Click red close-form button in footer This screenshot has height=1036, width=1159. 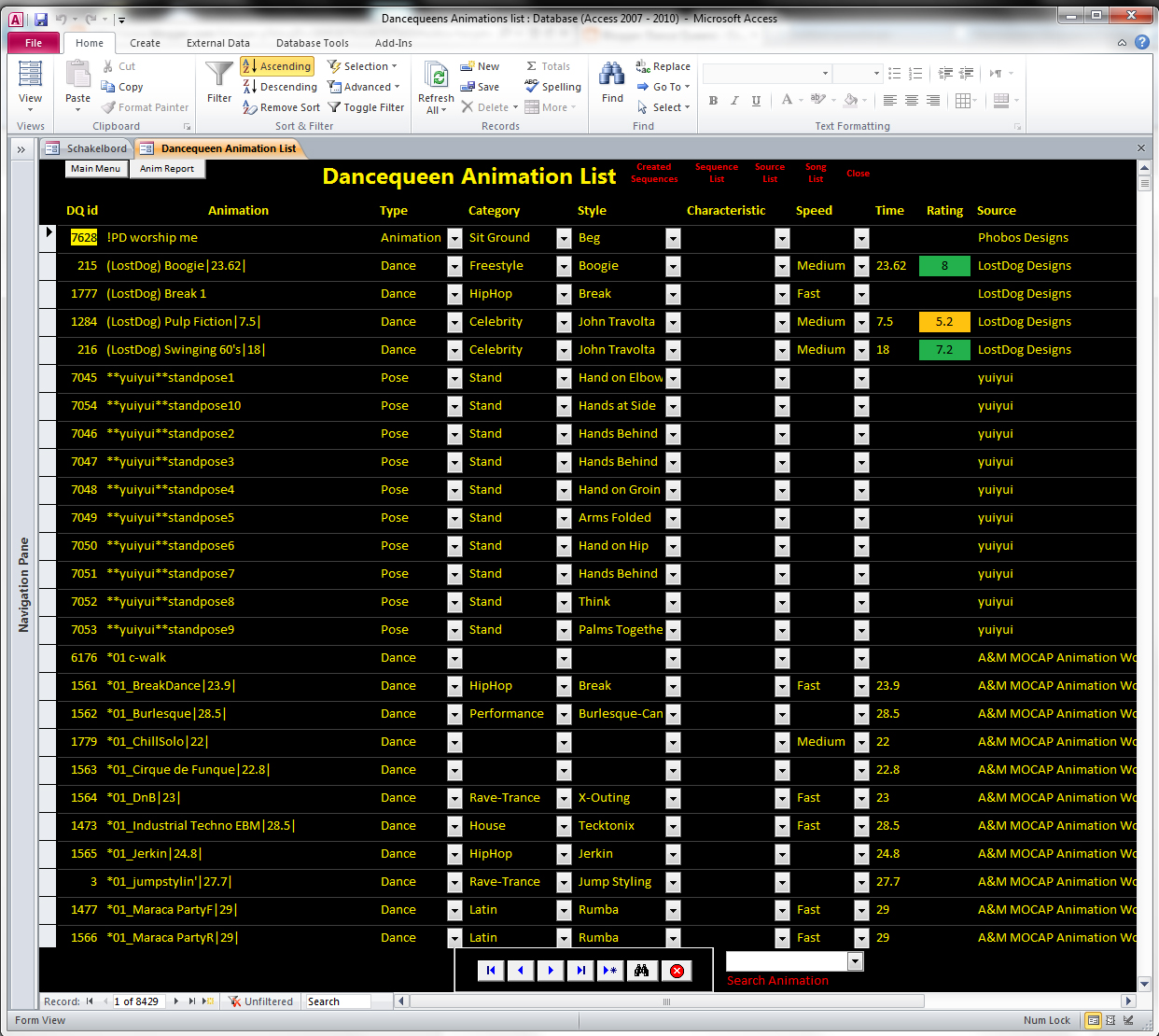click(677, 971)
